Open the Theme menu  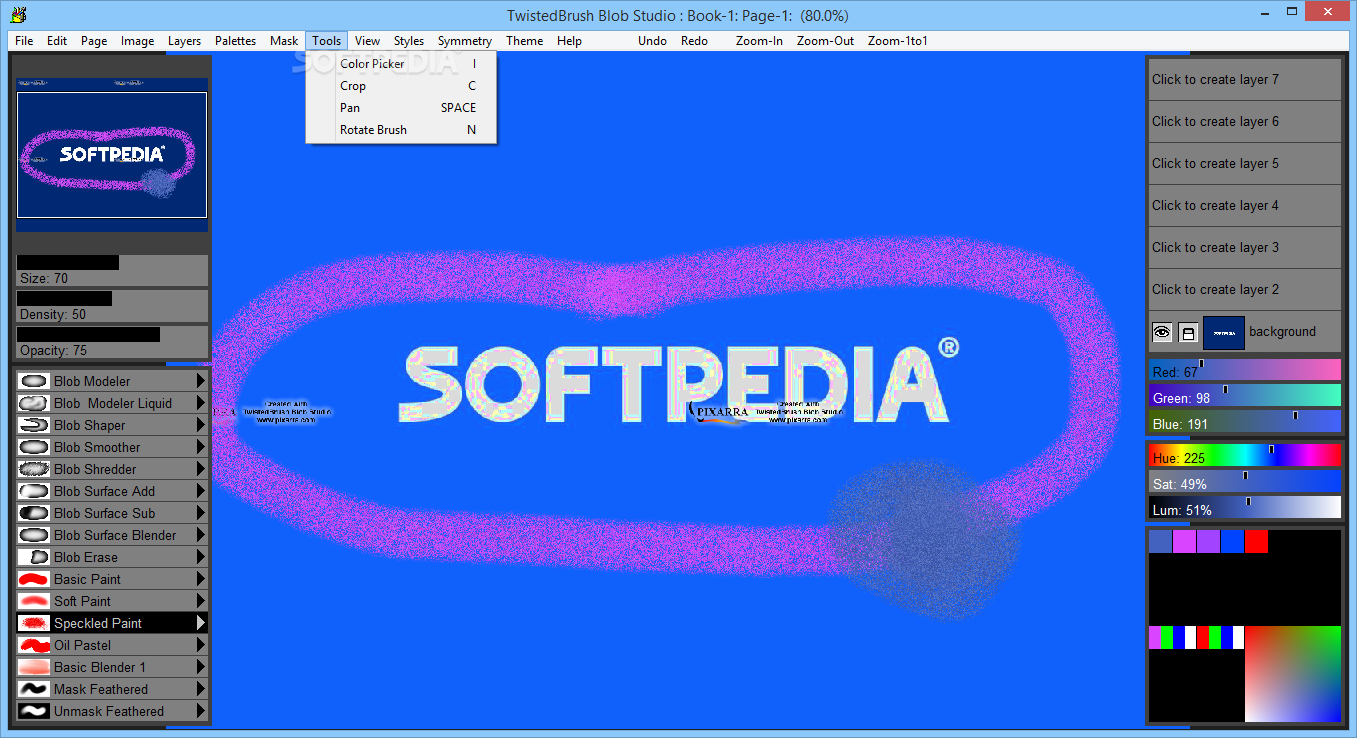tap(524, 41)
